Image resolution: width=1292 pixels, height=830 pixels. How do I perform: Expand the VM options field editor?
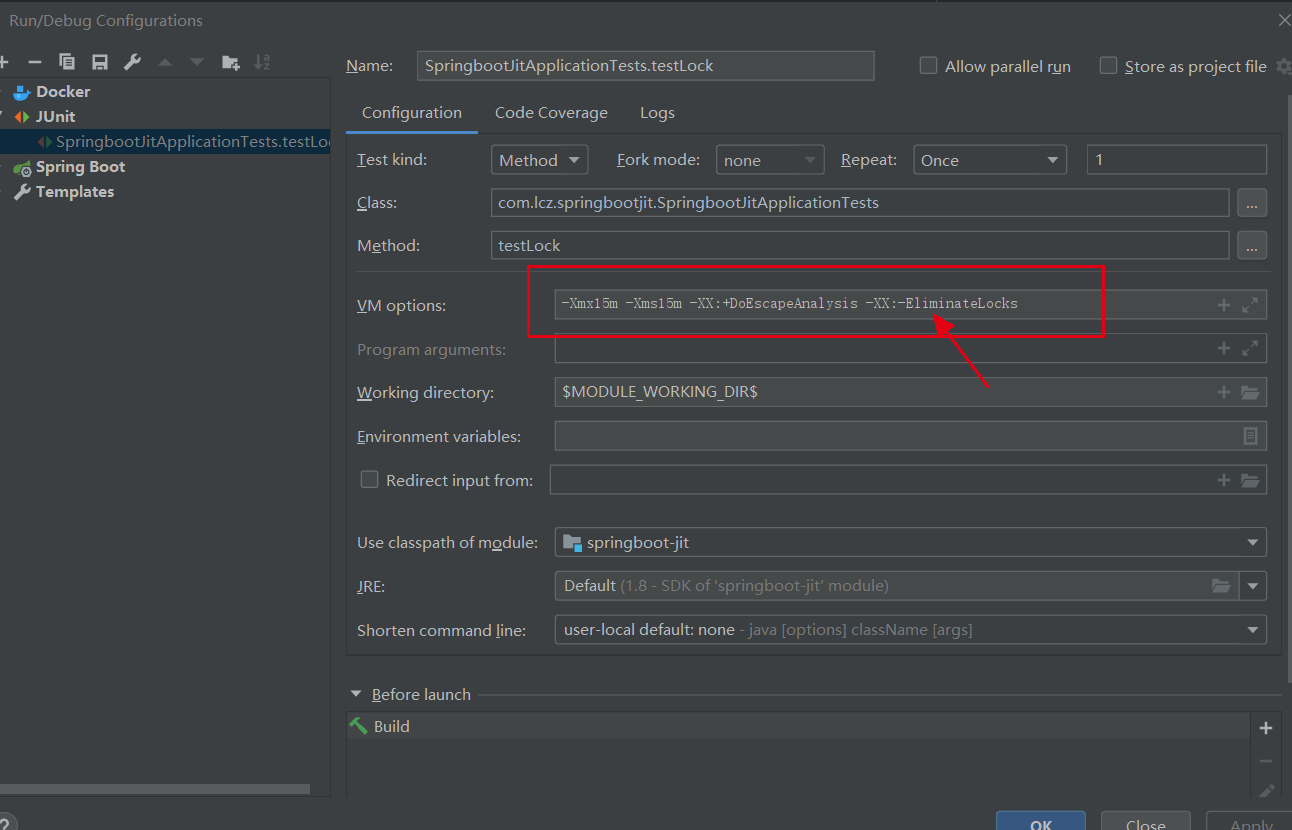tap(1250, 305)
